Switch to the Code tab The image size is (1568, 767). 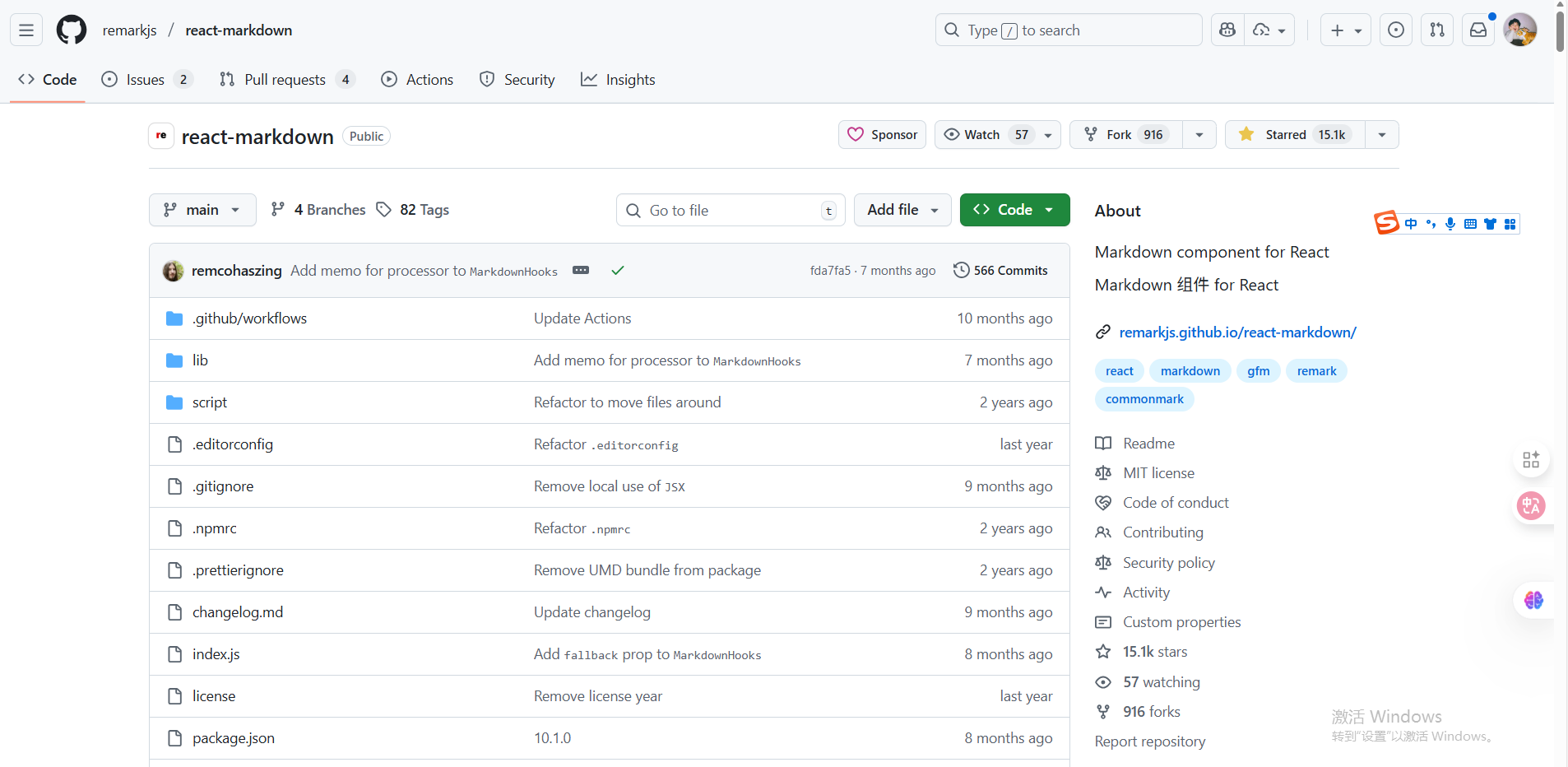click(x=48, y=80)
